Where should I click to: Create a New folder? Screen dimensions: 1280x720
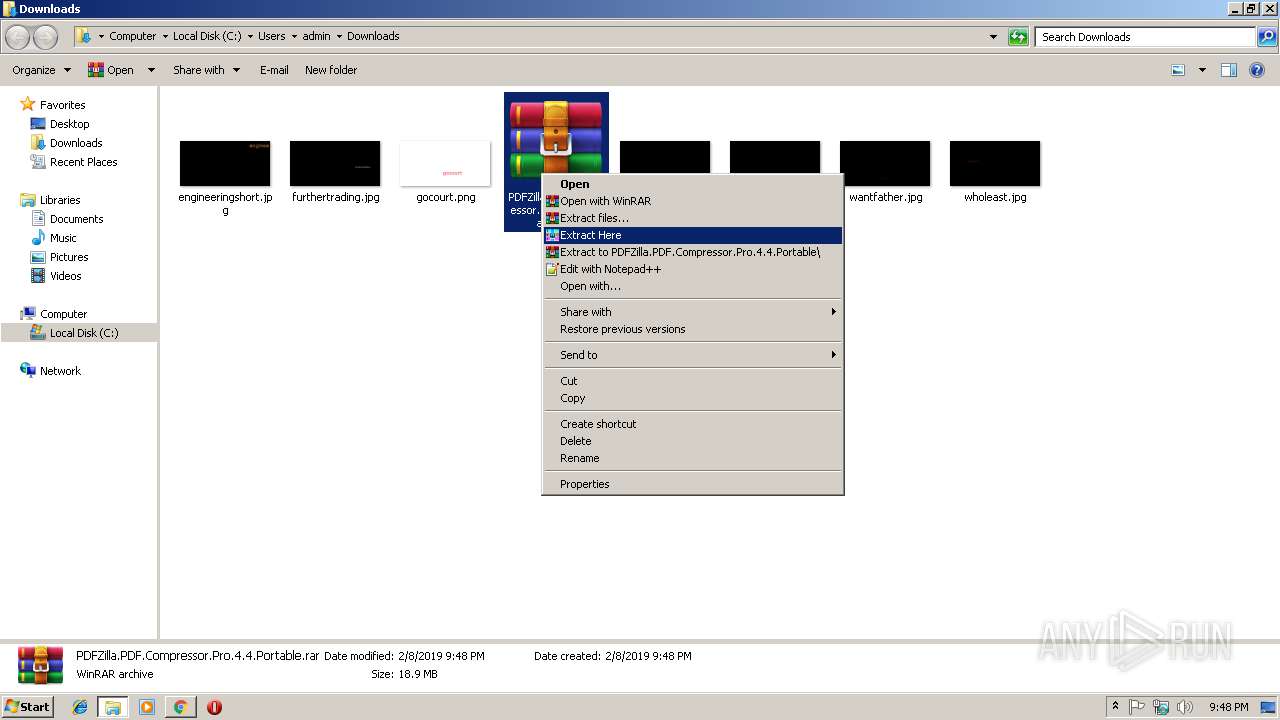(331, 70)
